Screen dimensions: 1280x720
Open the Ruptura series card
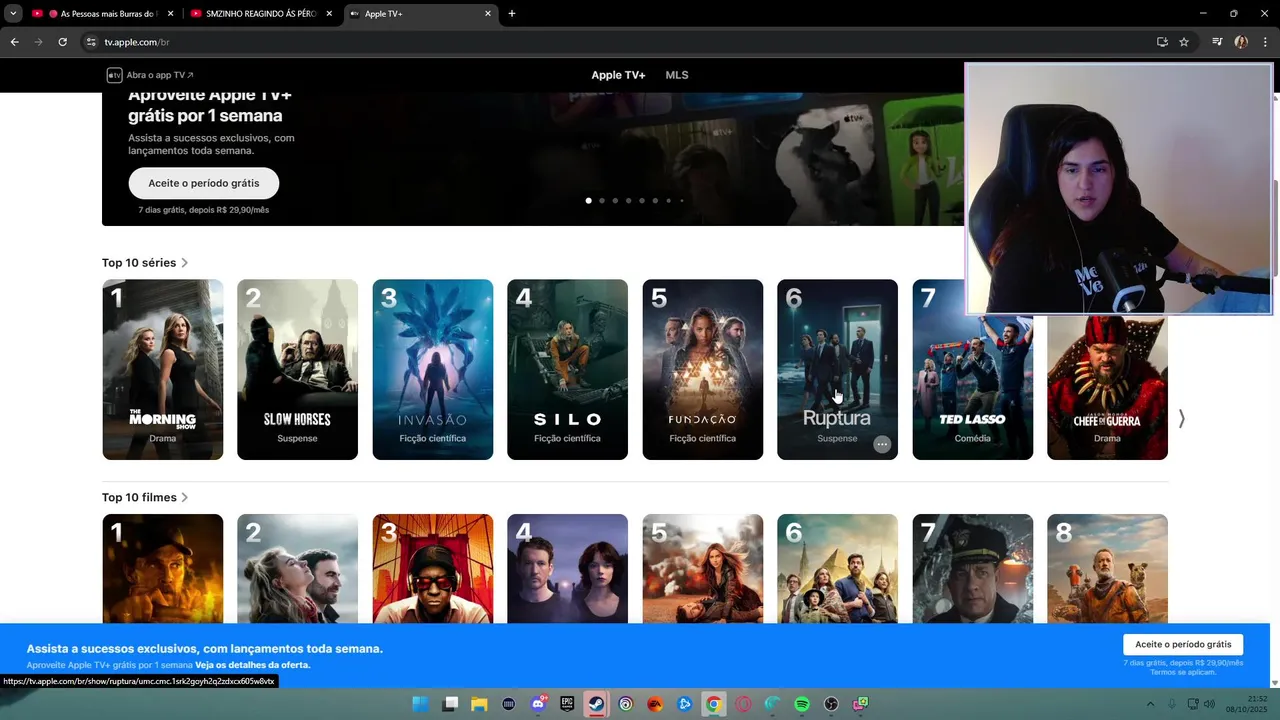tap(837, 370)
